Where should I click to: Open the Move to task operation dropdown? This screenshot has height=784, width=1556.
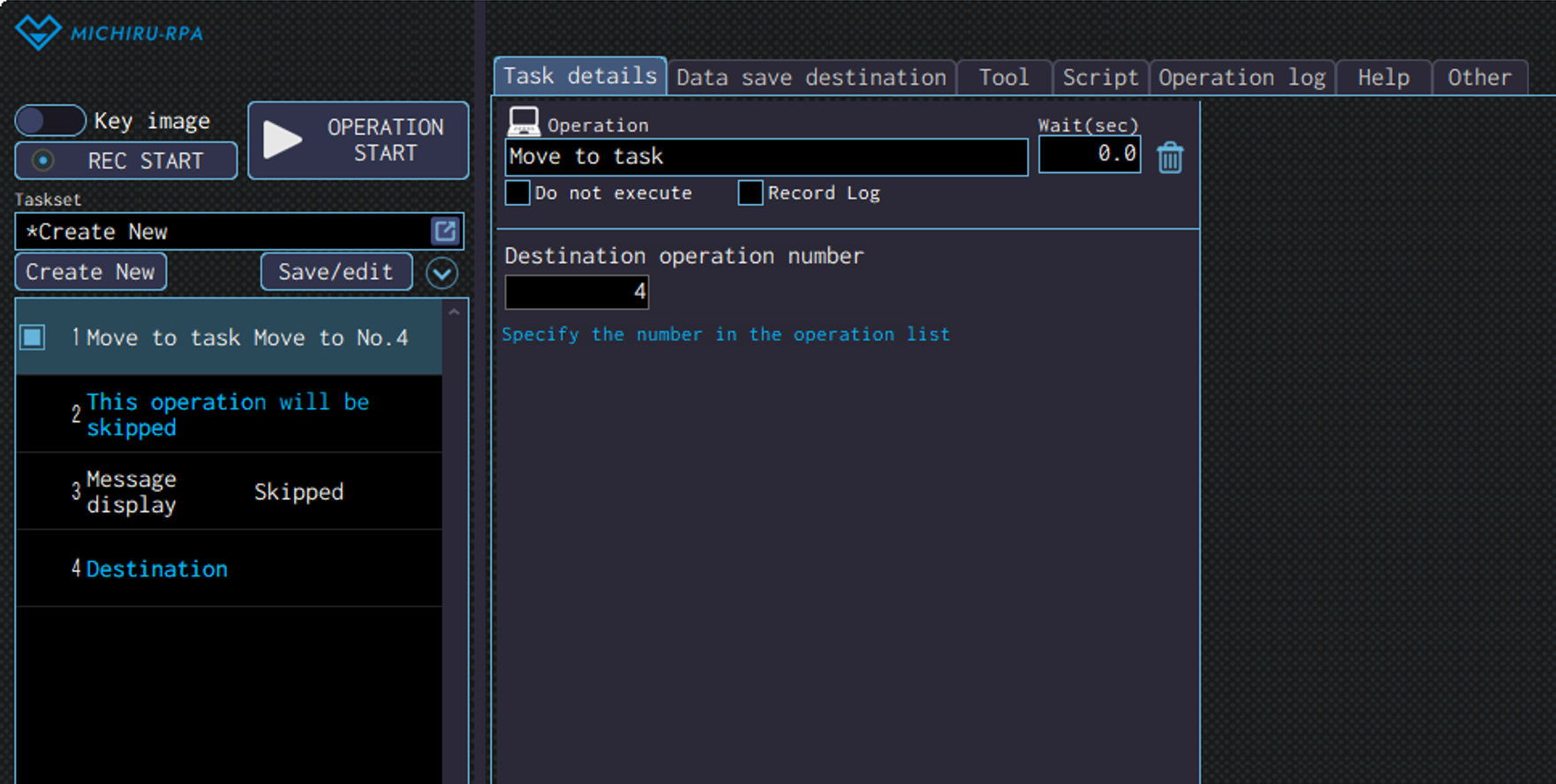pyautogui.click(x=766, y=157)
